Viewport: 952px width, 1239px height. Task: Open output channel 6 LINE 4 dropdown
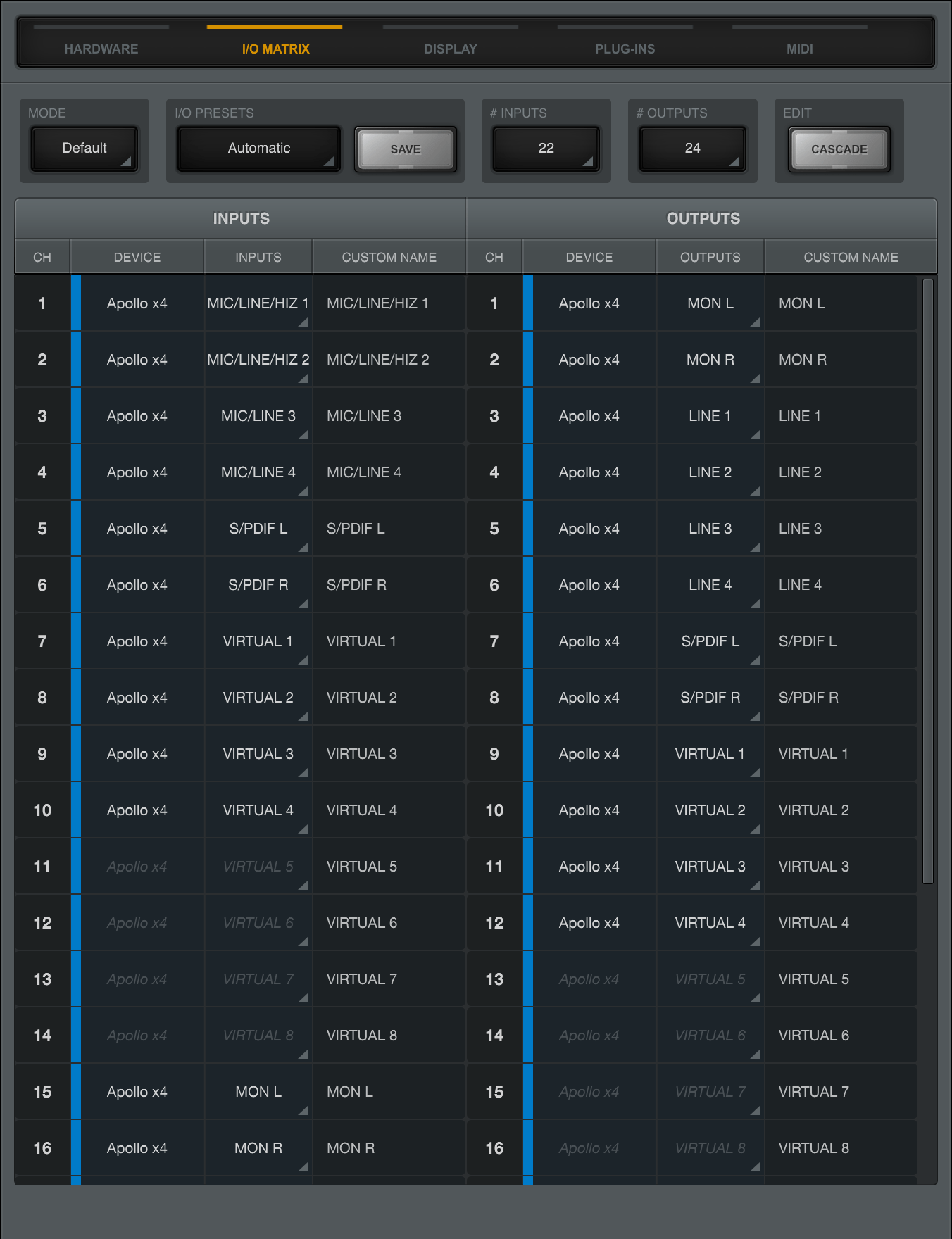(710, 585)
